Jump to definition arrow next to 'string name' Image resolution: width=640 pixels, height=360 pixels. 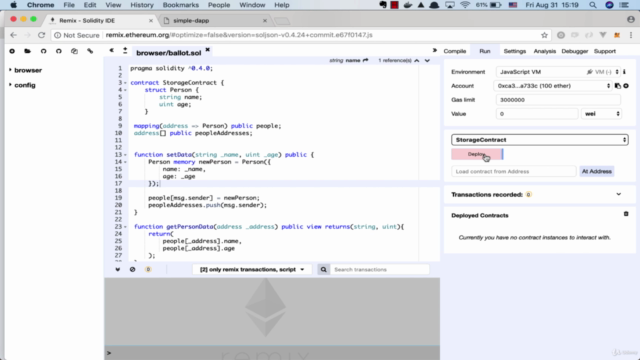pos(365,60)
